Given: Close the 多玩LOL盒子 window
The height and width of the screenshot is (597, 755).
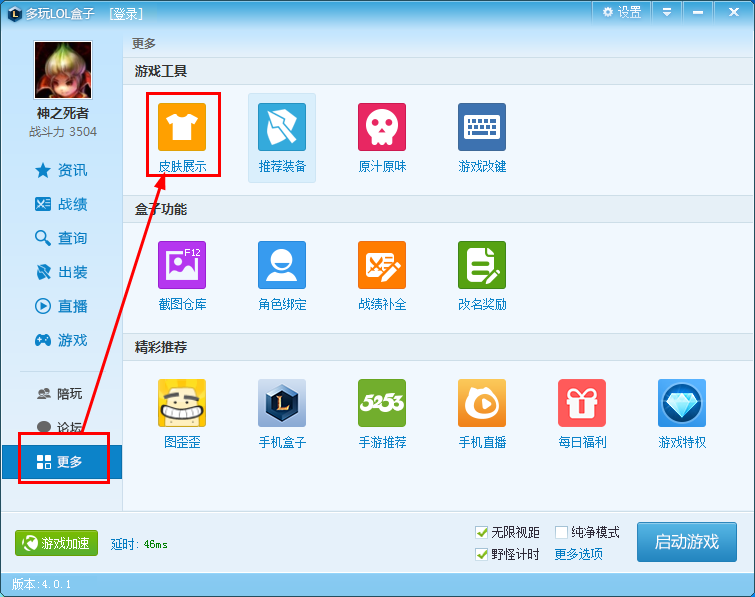Looking at the screenshot, I should point(734,12).
